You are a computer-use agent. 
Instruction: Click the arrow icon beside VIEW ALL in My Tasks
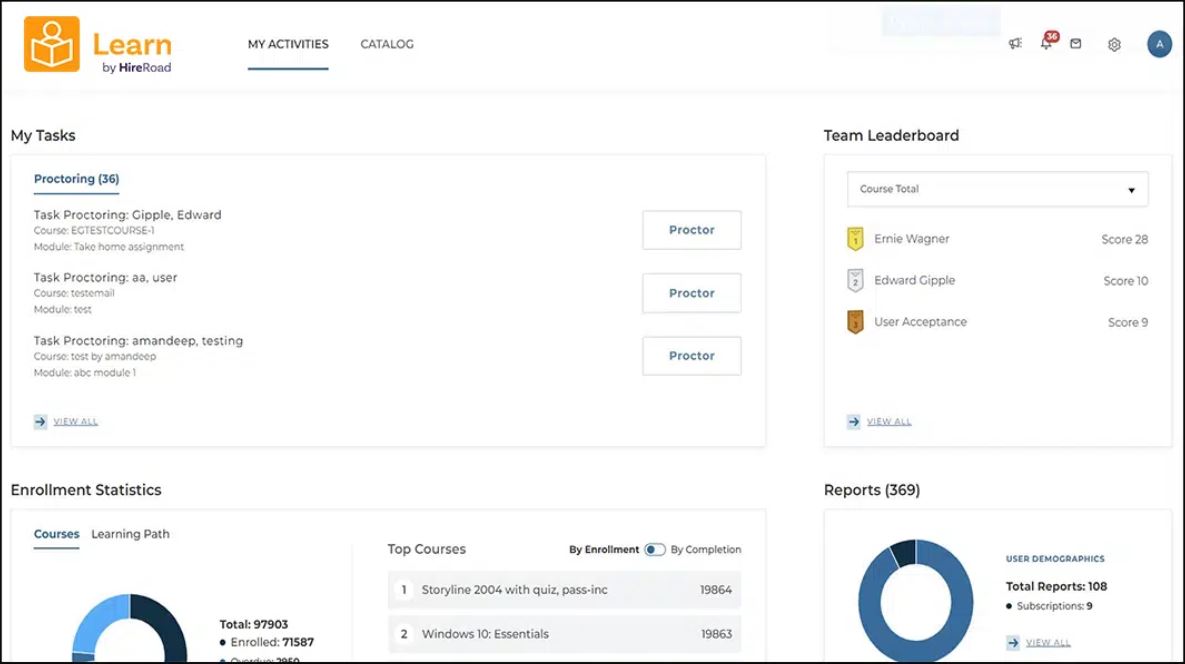point(39,421)
